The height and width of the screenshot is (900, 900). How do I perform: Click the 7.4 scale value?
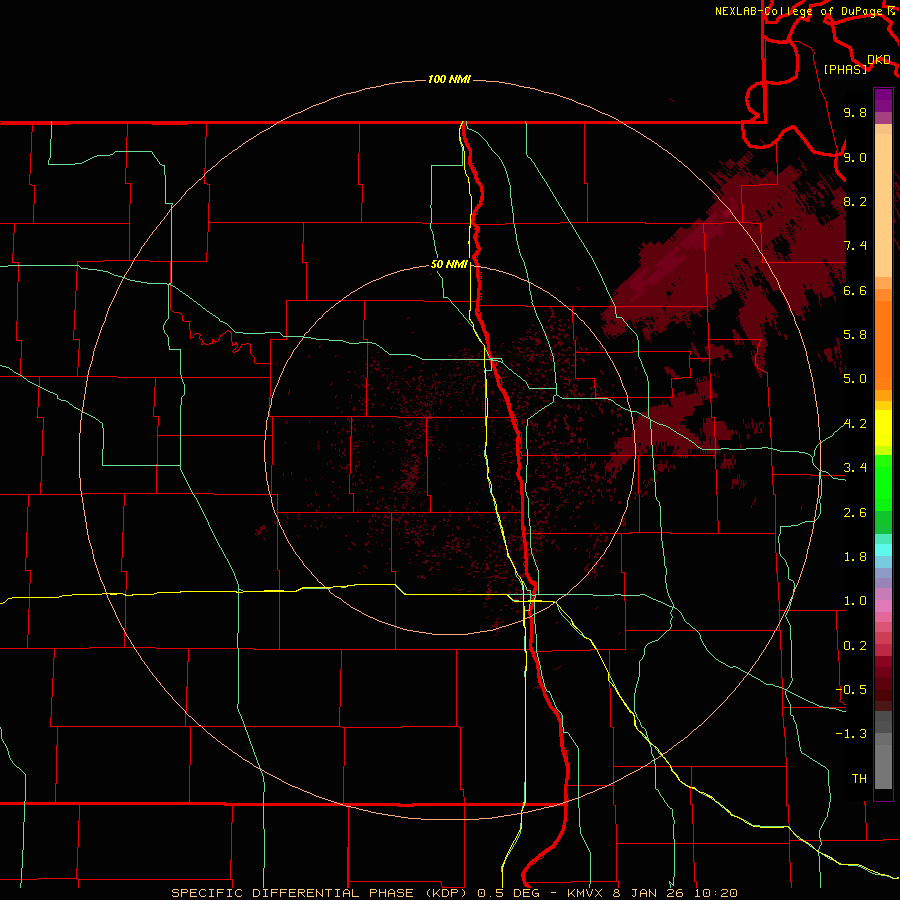pyautogui.click(x=855, y=246)
